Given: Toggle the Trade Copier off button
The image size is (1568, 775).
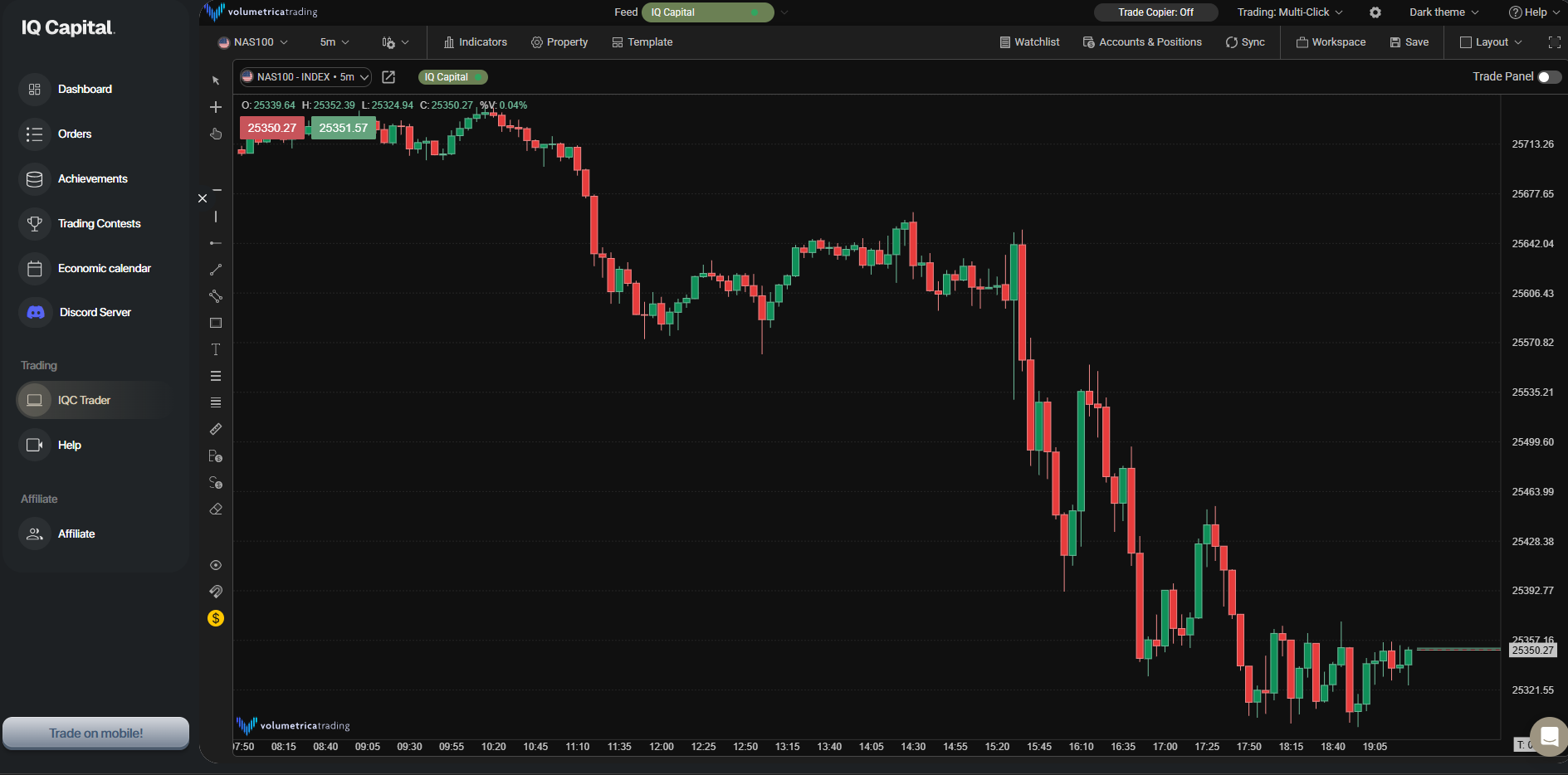Looking at the screenshot, I should click(x=1155, y=12).
